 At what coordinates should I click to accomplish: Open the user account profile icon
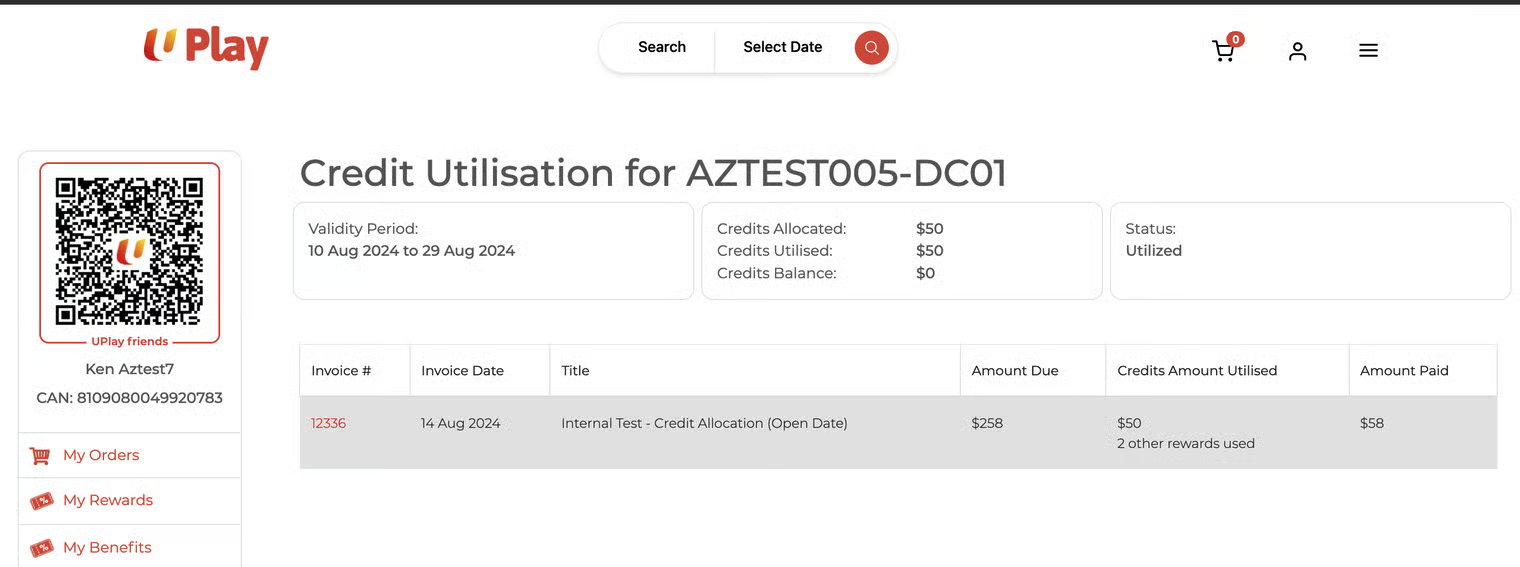[x=1297, y=51]
